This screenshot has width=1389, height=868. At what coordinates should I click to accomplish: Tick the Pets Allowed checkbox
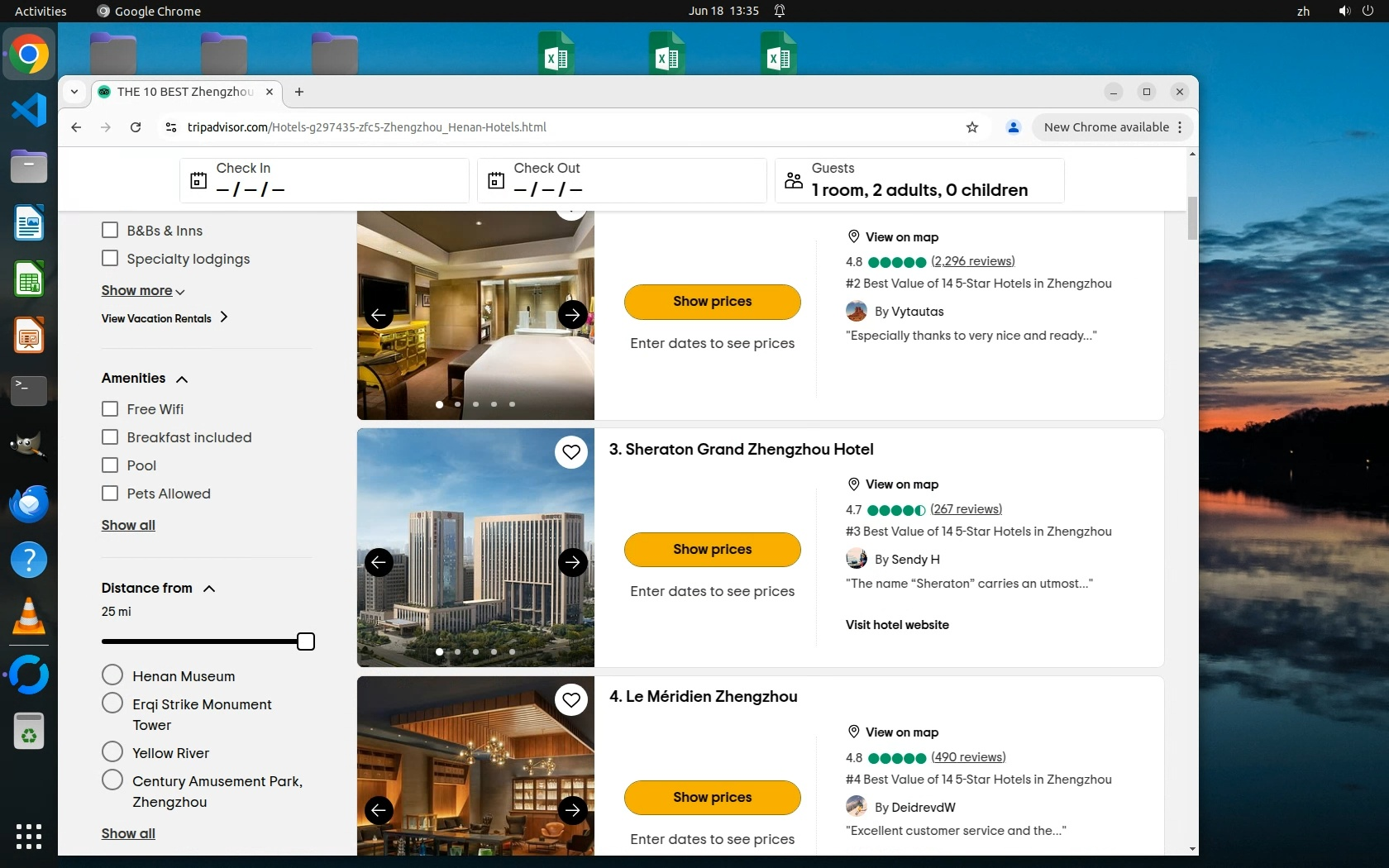pos(110,494)
